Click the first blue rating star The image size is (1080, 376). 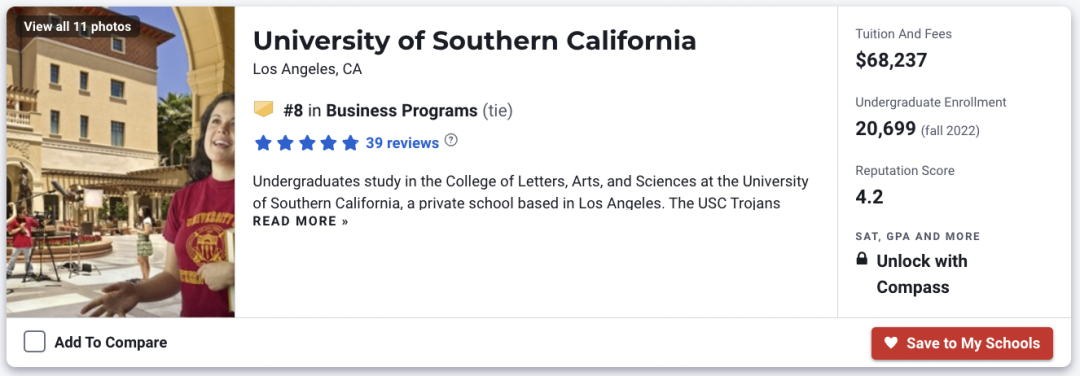[x=263, y=143]
